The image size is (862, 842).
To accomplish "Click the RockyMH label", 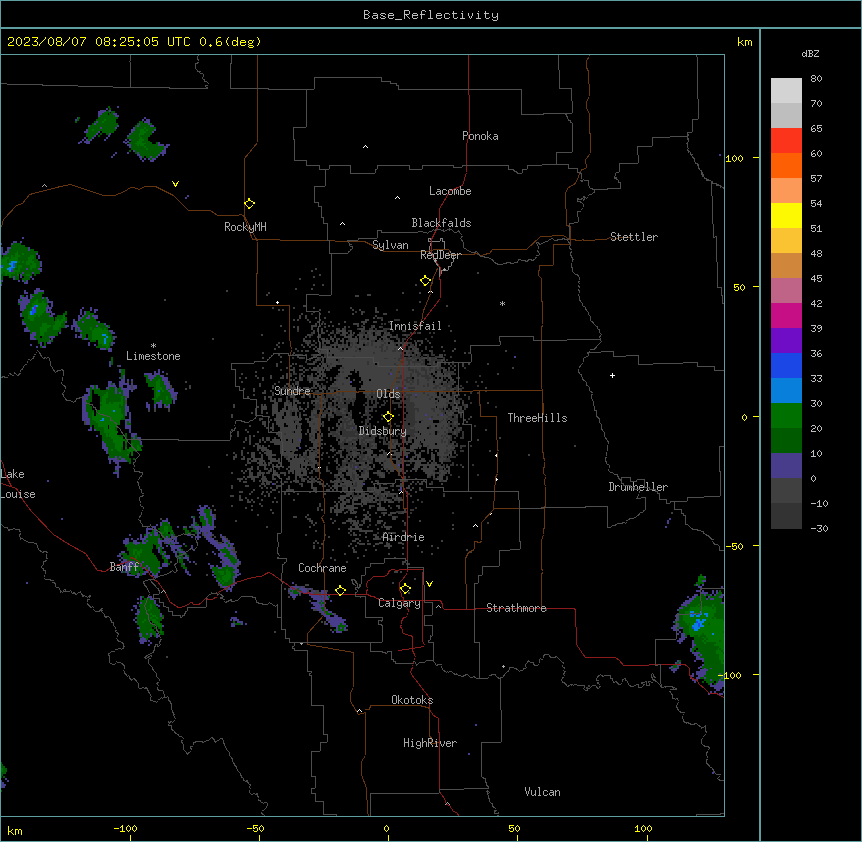I will tap(245, 227).
